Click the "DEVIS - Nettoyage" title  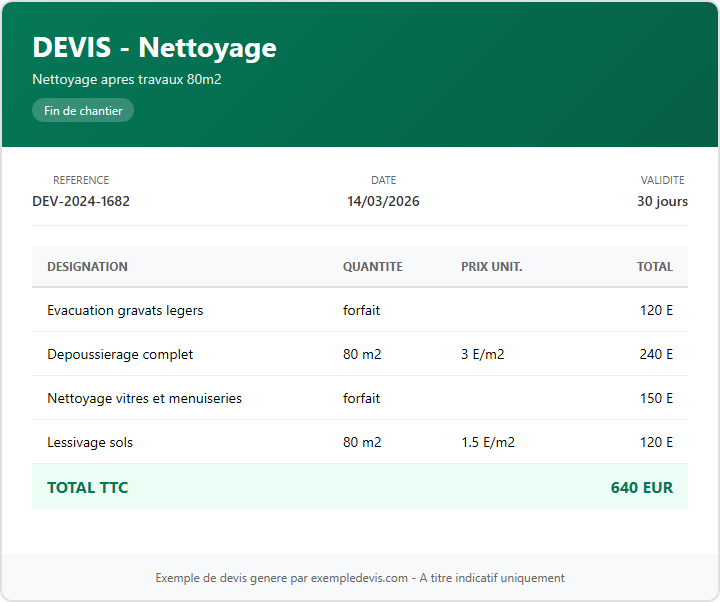pyautogui.click(x=154, y=48)
